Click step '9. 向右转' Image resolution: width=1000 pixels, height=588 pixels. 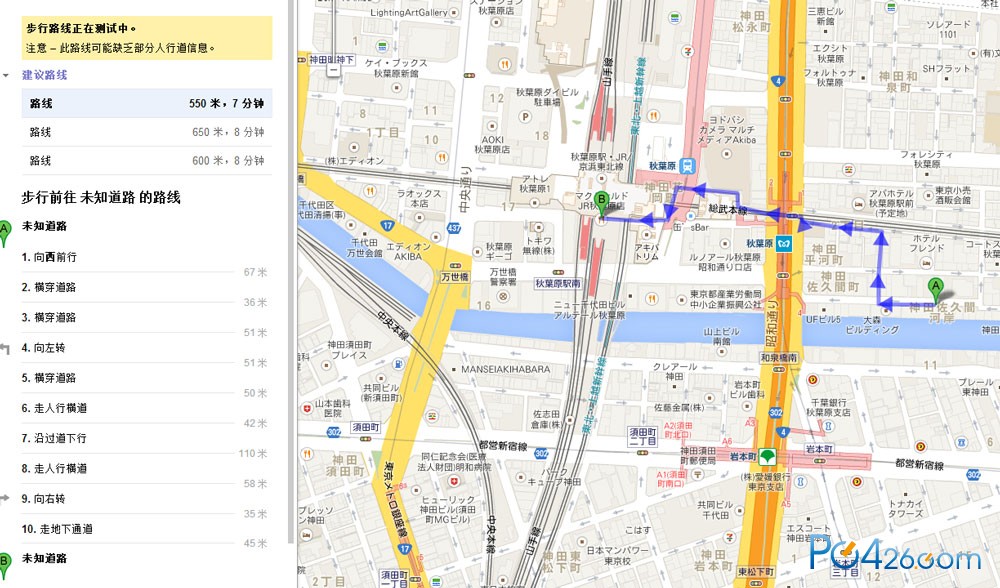click(43, 499)
